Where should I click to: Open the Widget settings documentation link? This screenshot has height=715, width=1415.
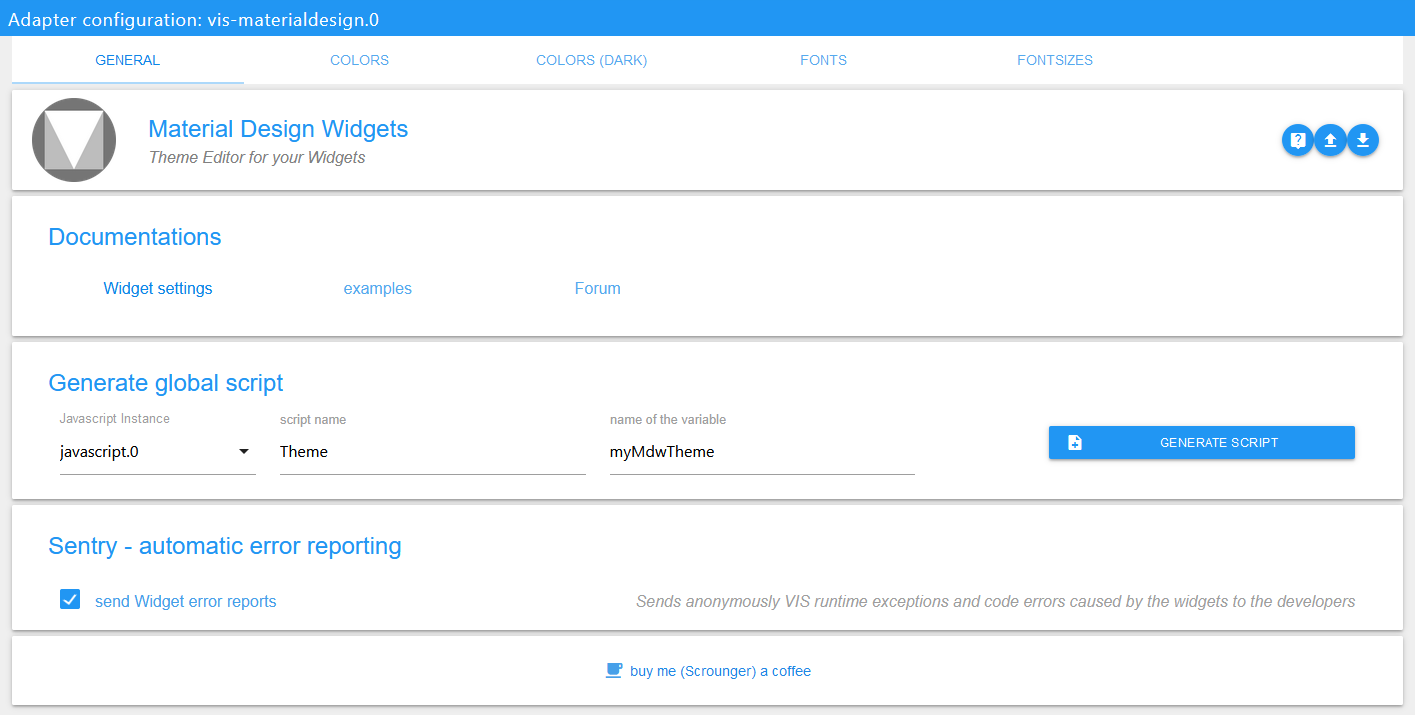tap(158, 288)
